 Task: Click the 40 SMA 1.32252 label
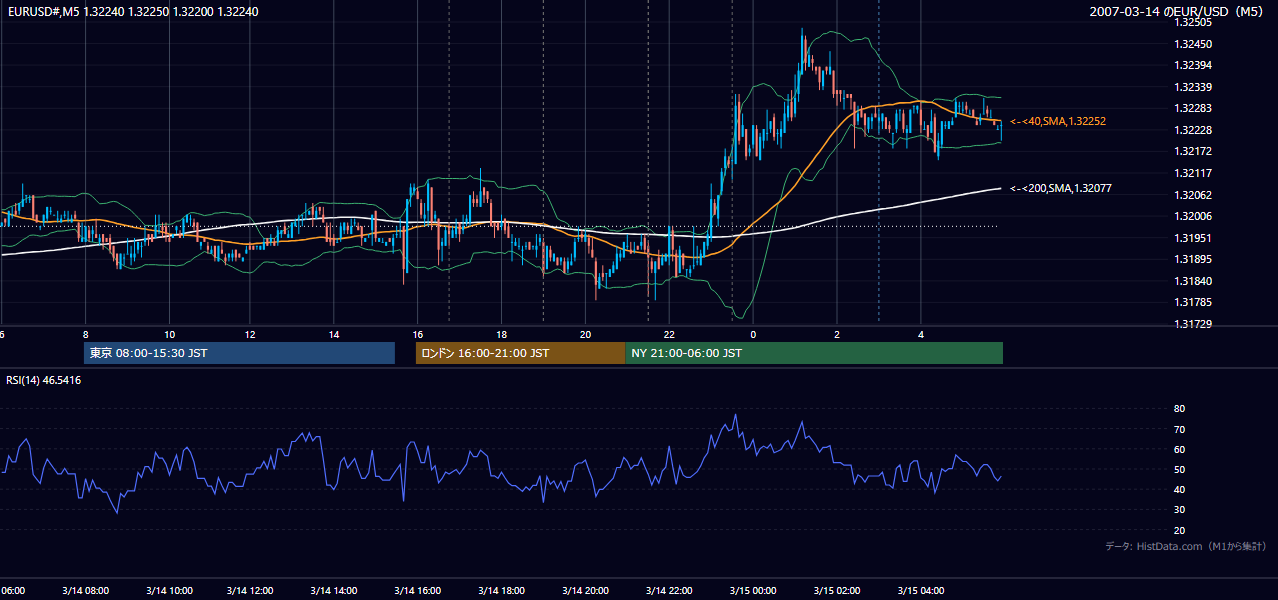(x=1058, y=121)
